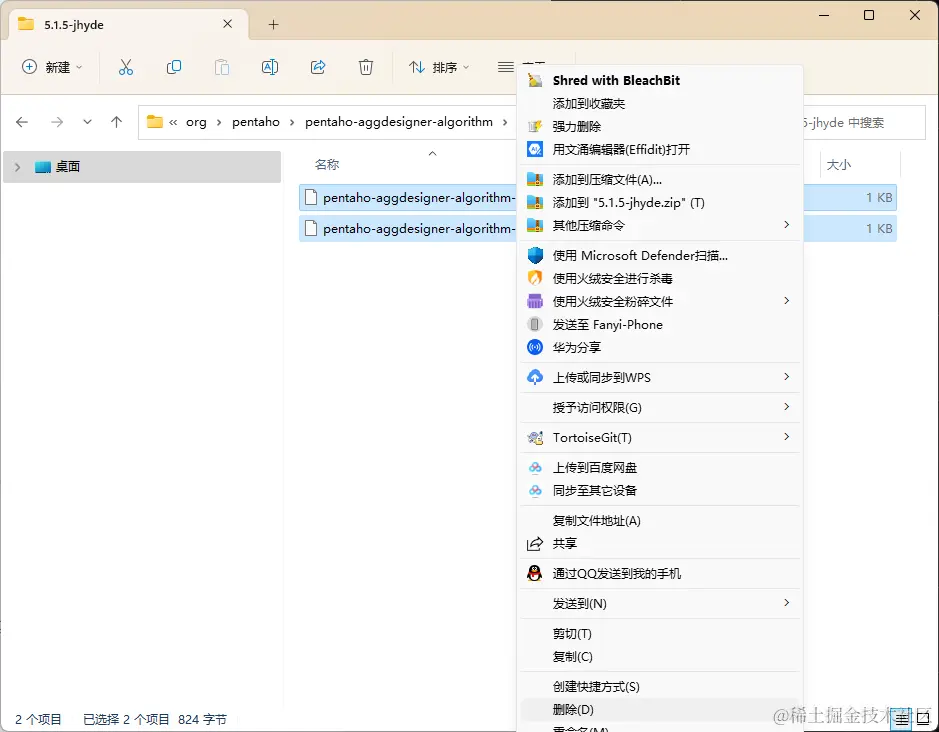
Task: Expand 发送到(N) submenu
Action: (x=660, y=604)
